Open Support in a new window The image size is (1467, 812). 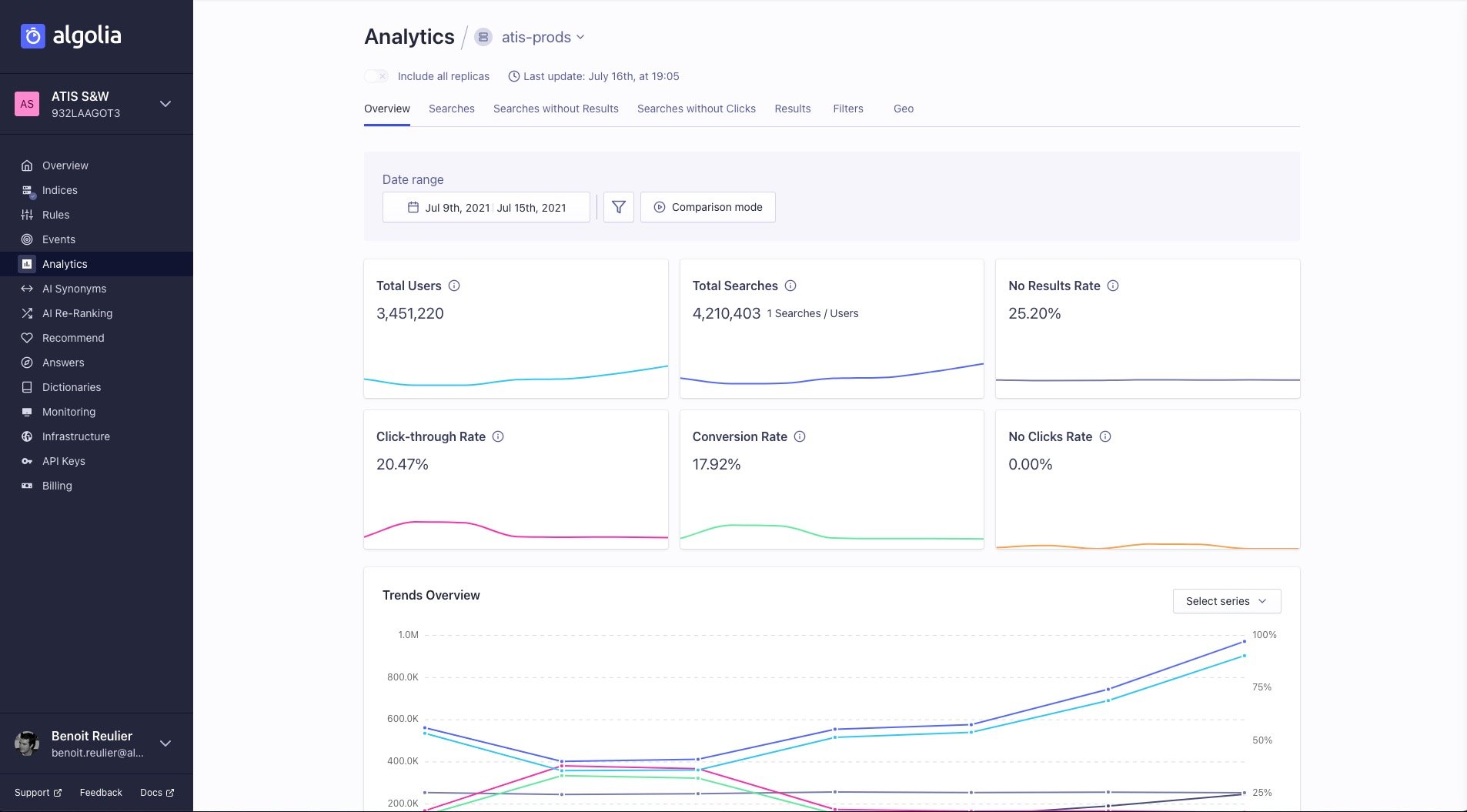(x=37, y=792)
